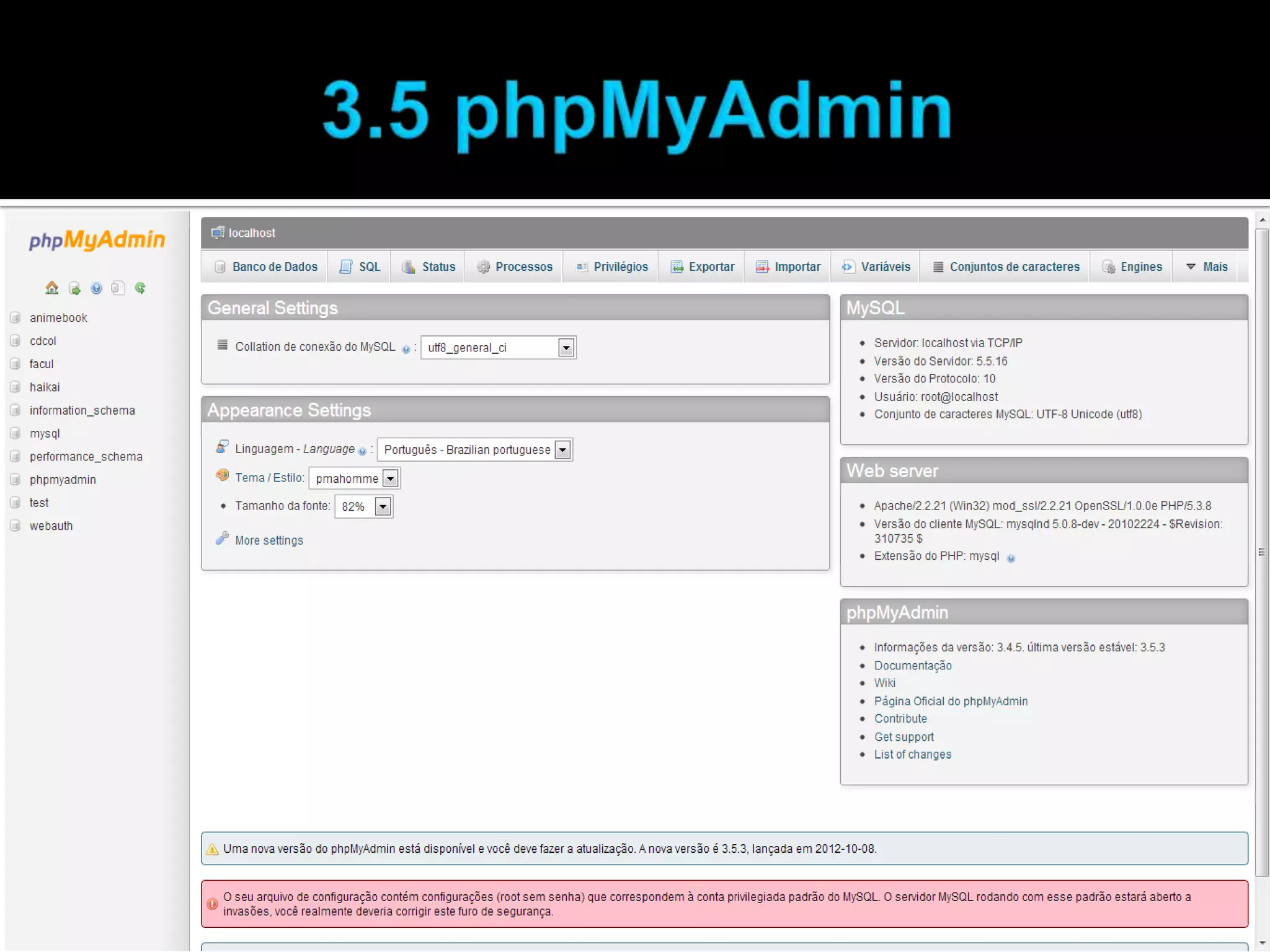Click wrench icon beside More settings
The width and height of the screenshot is (1270, 952).
coord(222,538)
